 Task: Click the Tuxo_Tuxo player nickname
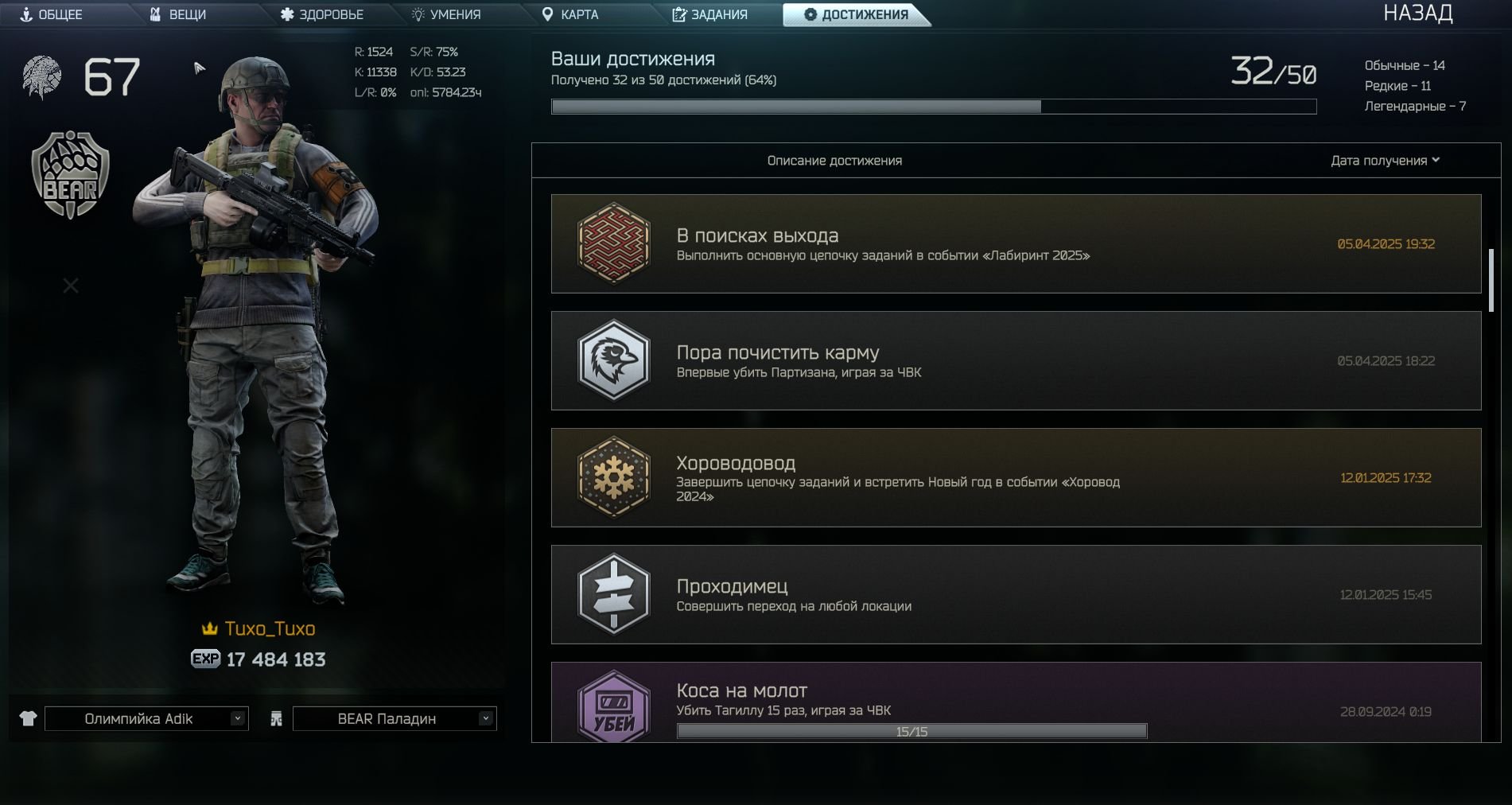coord(270,628)
